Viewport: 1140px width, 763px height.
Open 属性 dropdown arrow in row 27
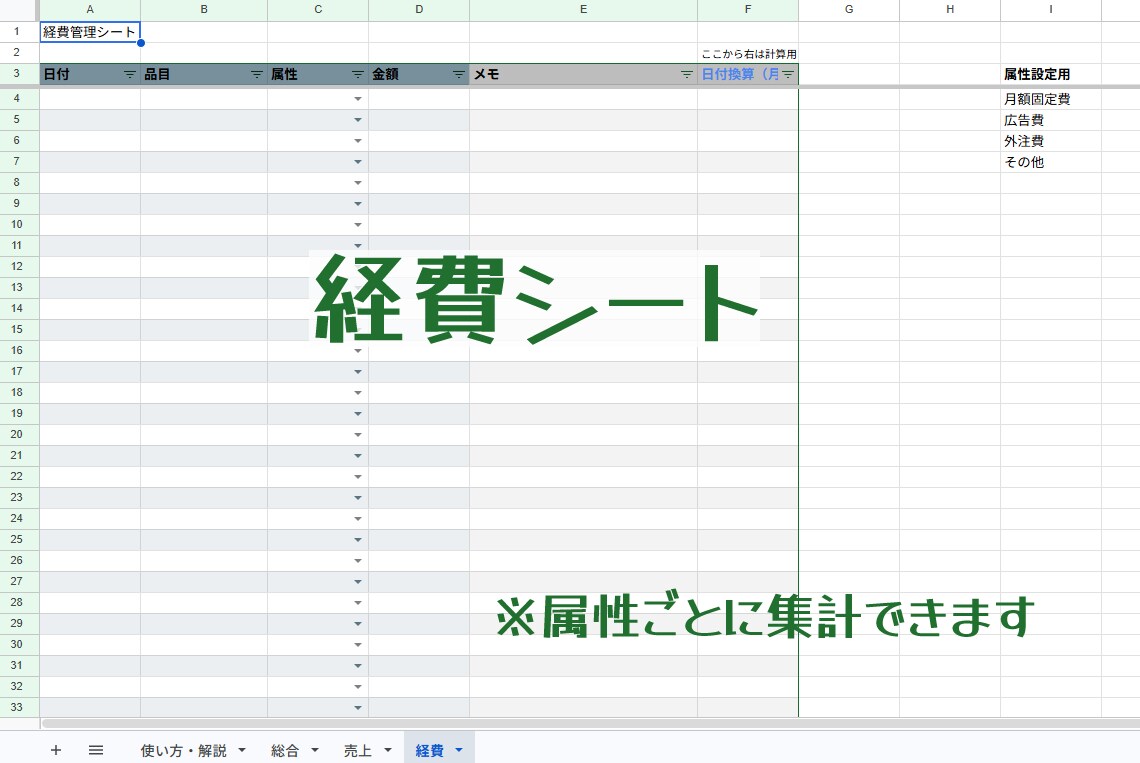(x=358, y=582)
